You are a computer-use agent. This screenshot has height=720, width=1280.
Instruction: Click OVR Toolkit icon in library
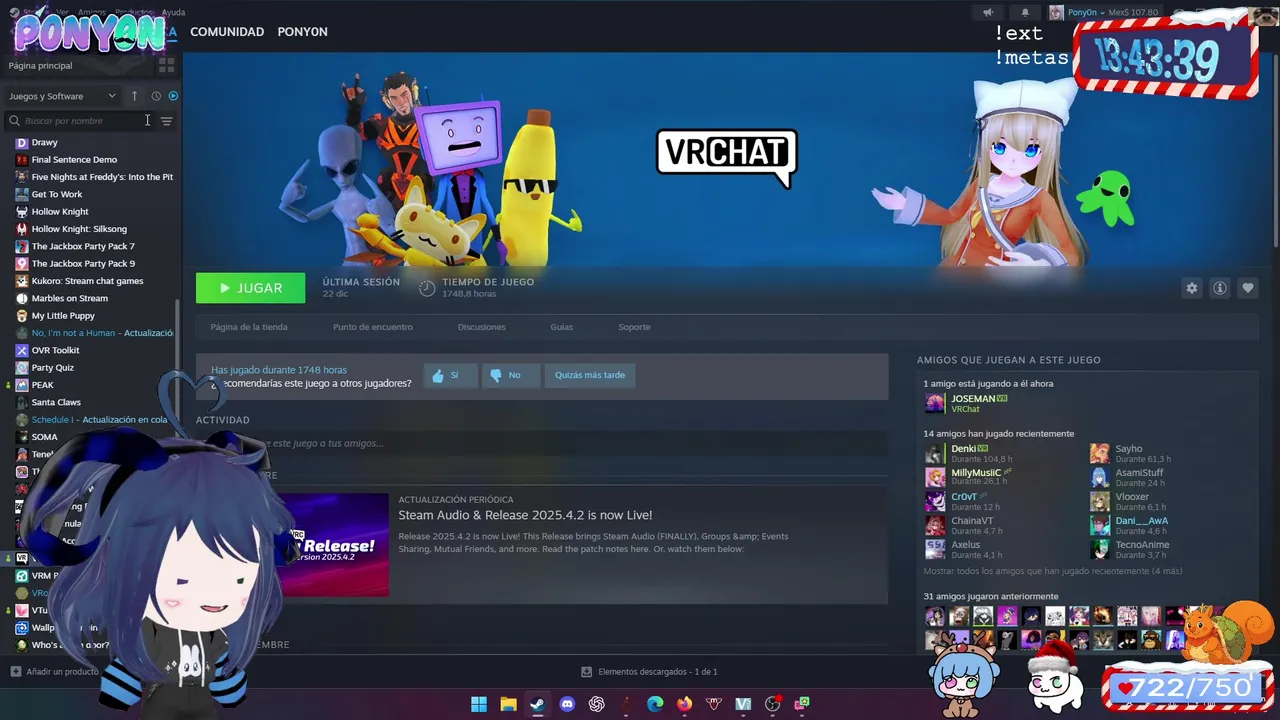coord(22,350)
